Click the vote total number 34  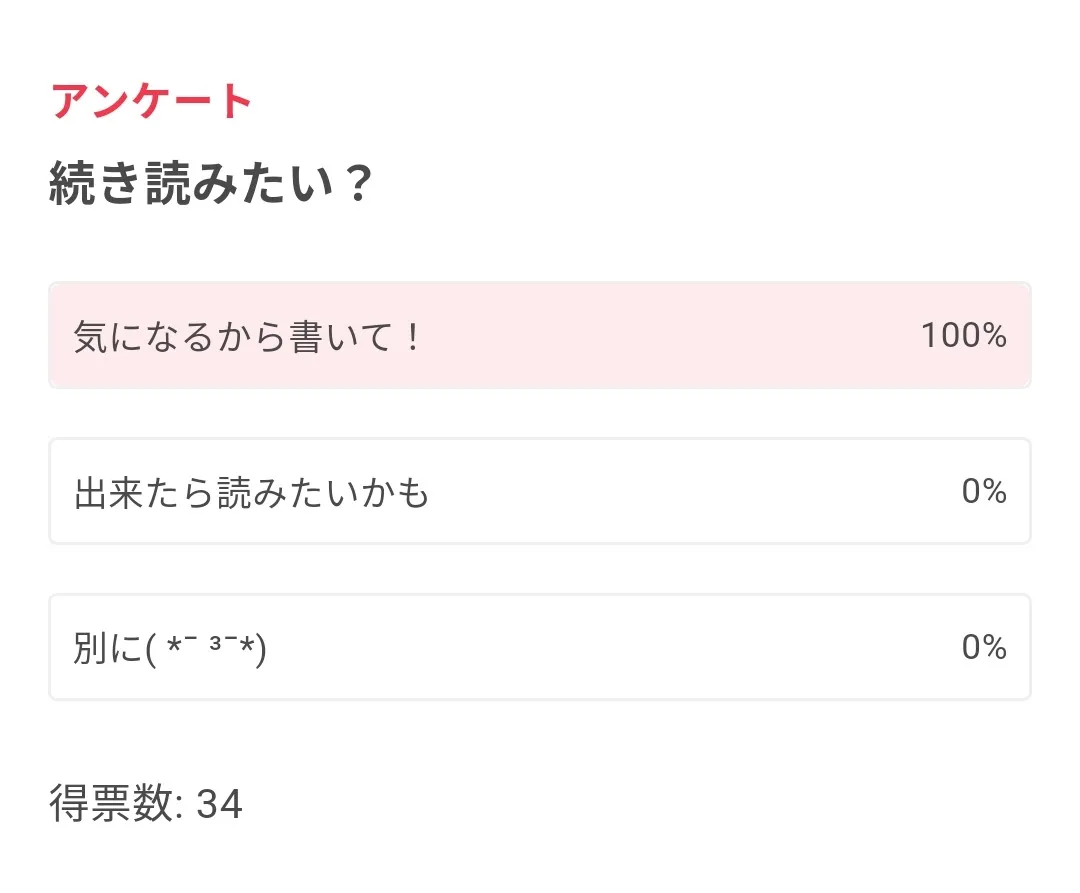click(x=220, y=804)
